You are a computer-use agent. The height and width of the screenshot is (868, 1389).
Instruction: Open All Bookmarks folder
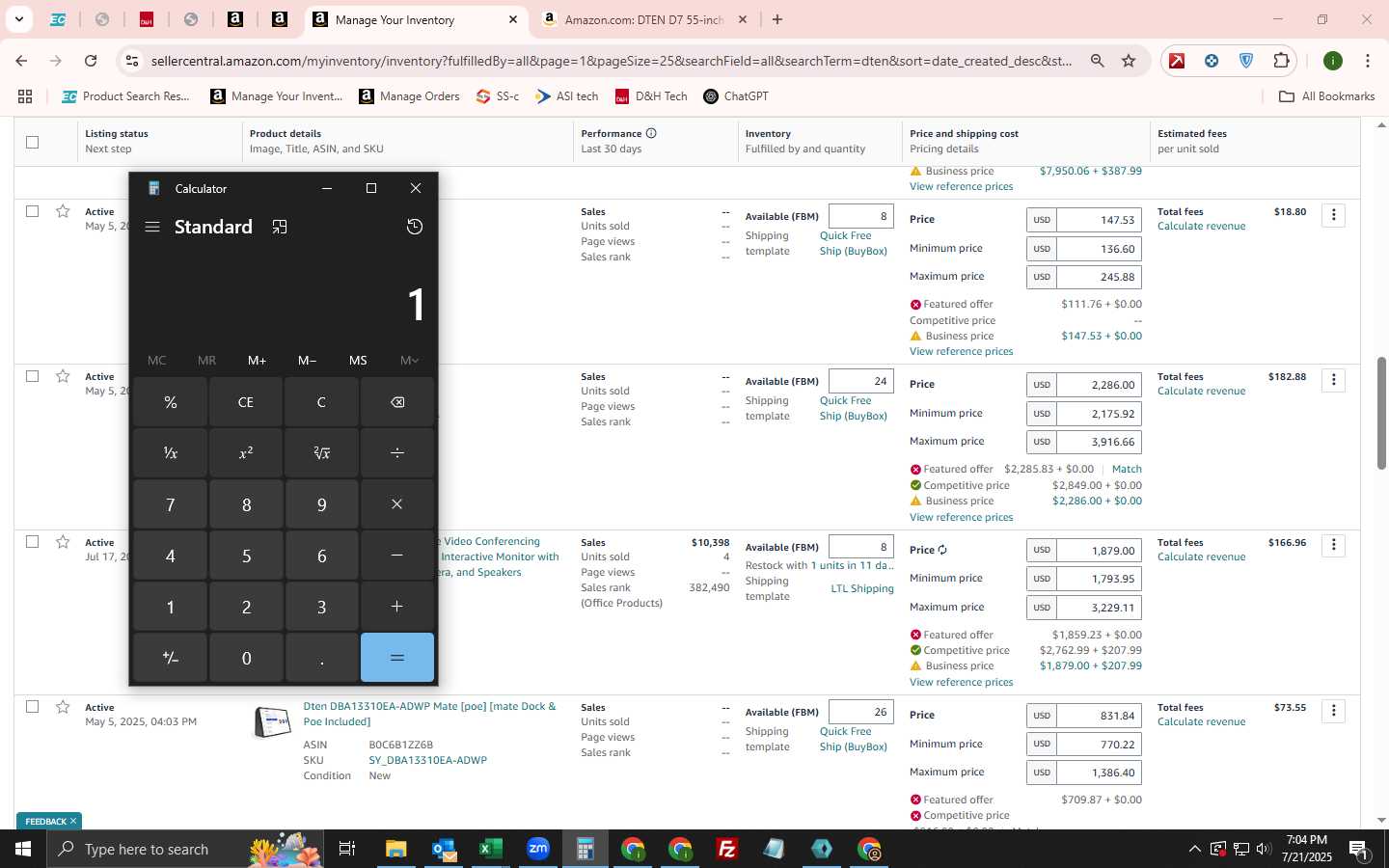pos(1326,96)
